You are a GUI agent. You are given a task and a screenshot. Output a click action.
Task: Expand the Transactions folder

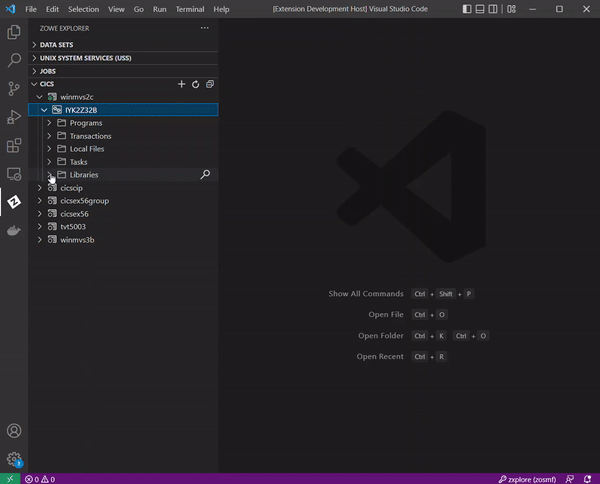pyautogui.click(x=49, y=136)
